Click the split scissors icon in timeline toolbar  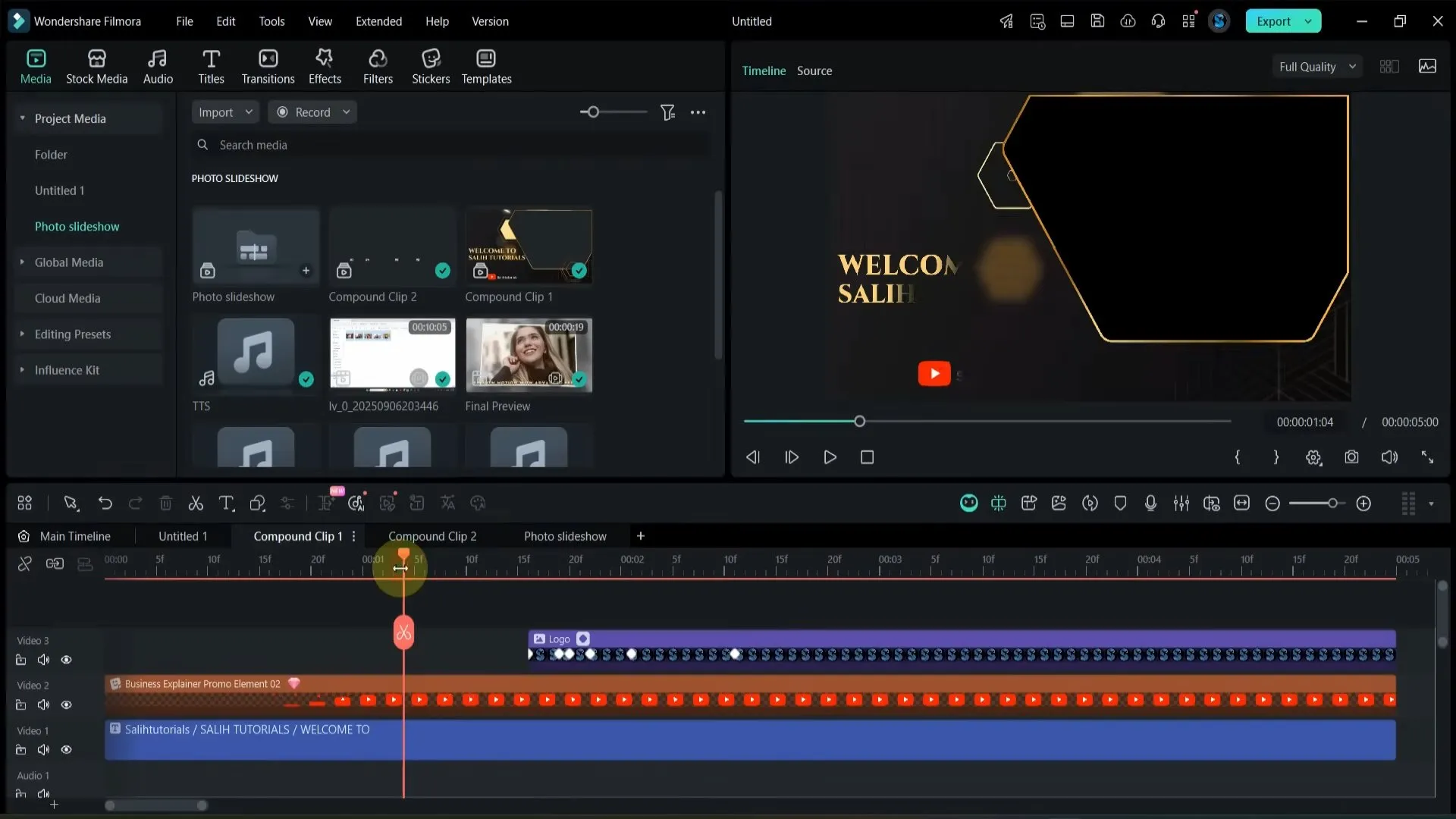196,504
